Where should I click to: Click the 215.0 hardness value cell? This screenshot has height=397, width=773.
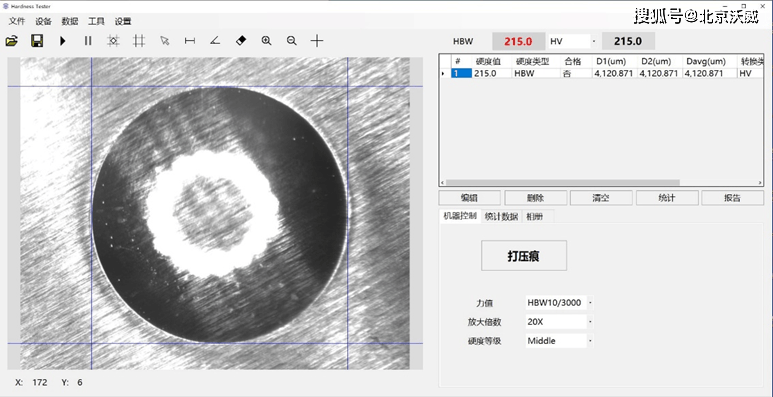tap(492, 73)
